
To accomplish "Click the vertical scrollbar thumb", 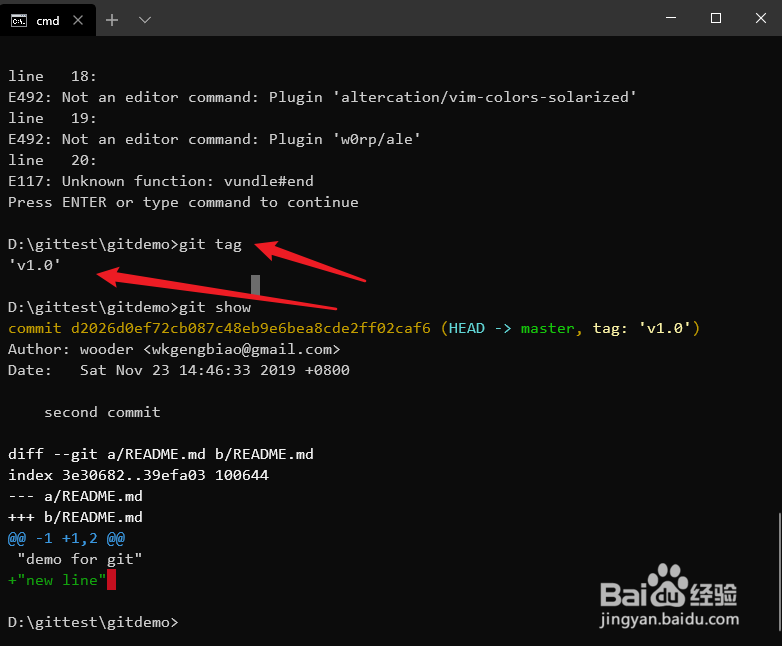I will (779, 572).
